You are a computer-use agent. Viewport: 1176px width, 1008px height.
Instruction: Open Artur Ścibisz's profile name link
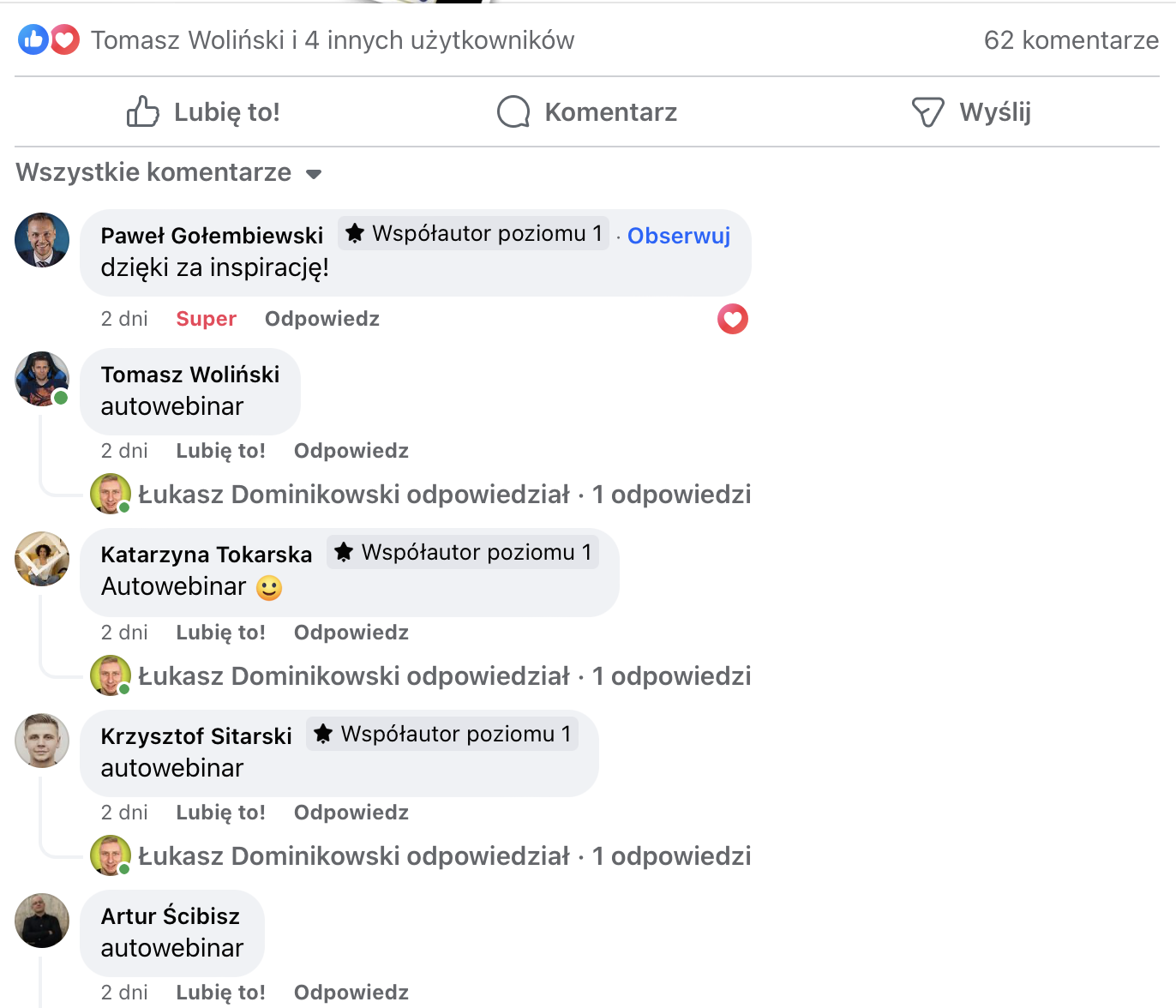[x=171, y=916]
